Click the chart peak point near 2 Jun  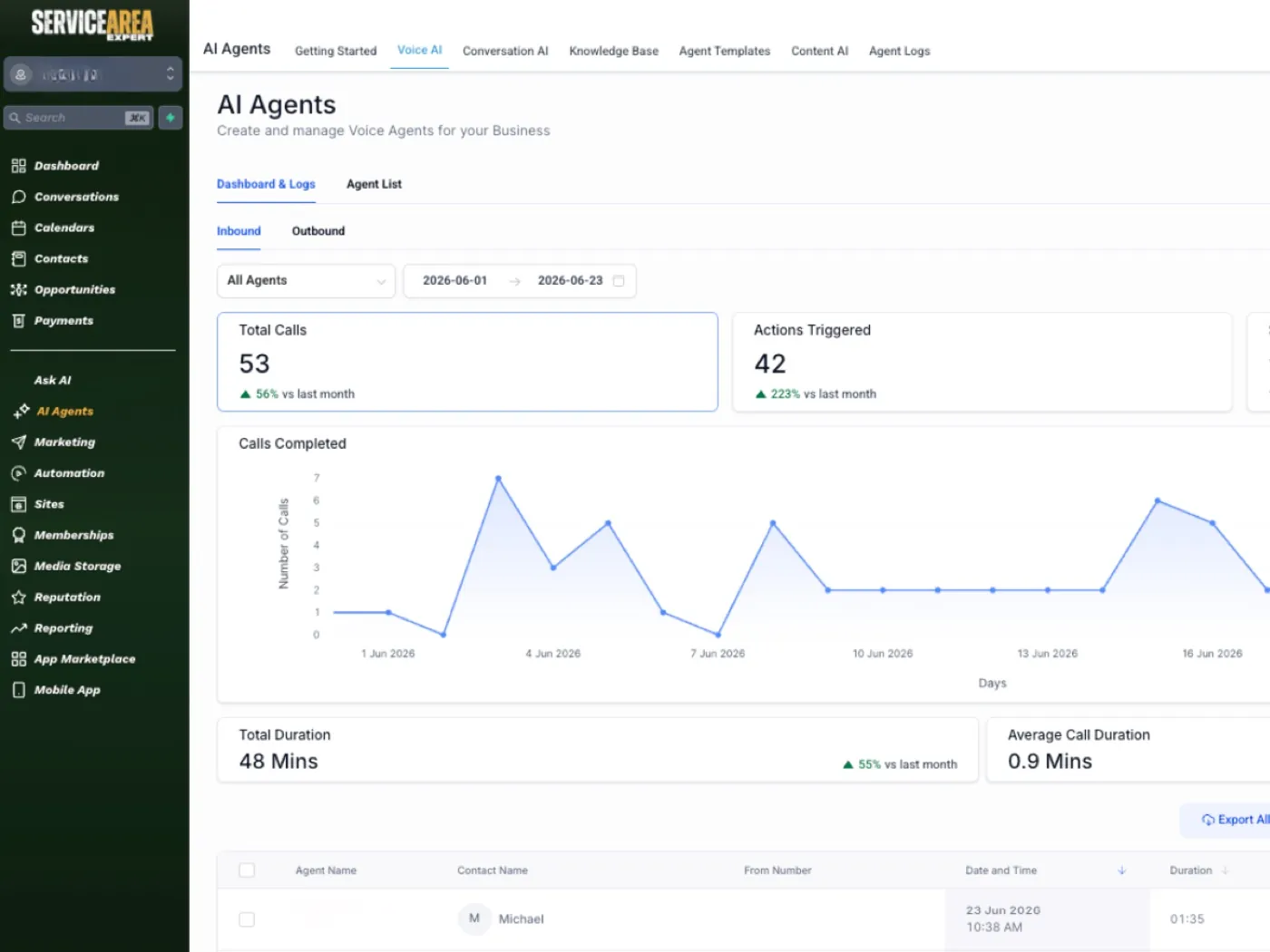click(x=498, y=478)
